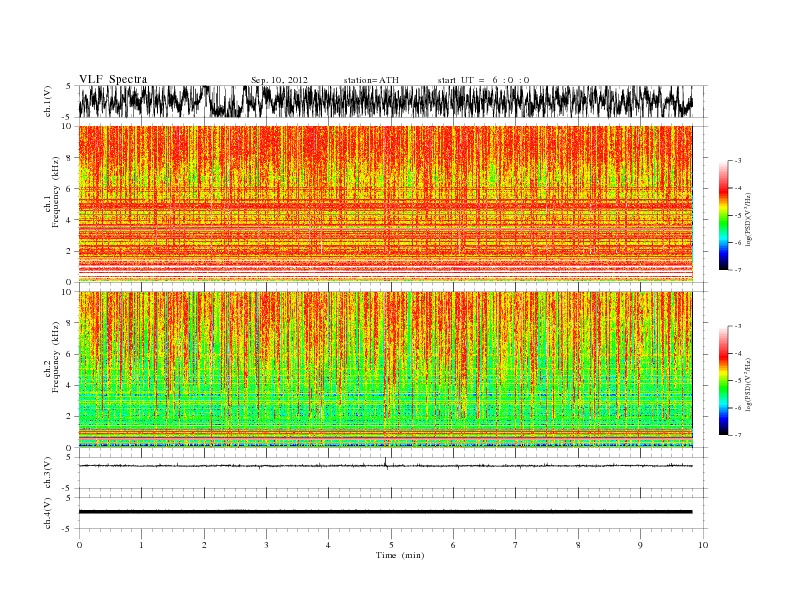Click the time axis tick label '2'
The height and width of the screenshot is (612, 792).
point(204,545)
